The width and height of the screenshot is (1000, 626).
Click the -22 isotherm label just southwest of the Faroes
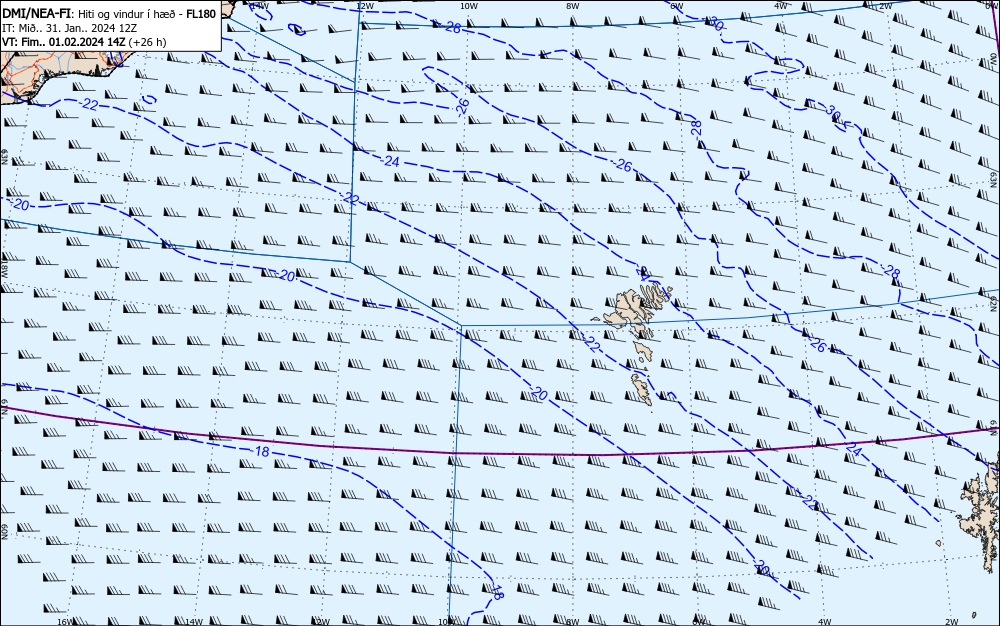[591, 344]
